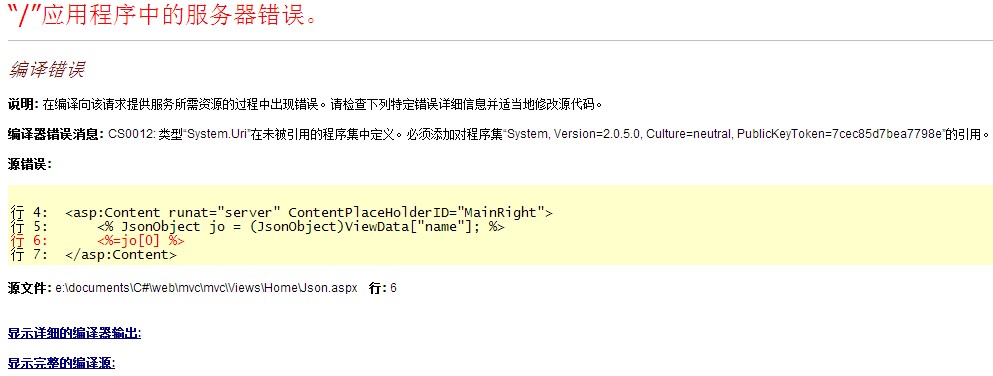Screen dimensions: 993x376
Task: Click the 编译器错误消息: bold label
Action: click(55, 134)
